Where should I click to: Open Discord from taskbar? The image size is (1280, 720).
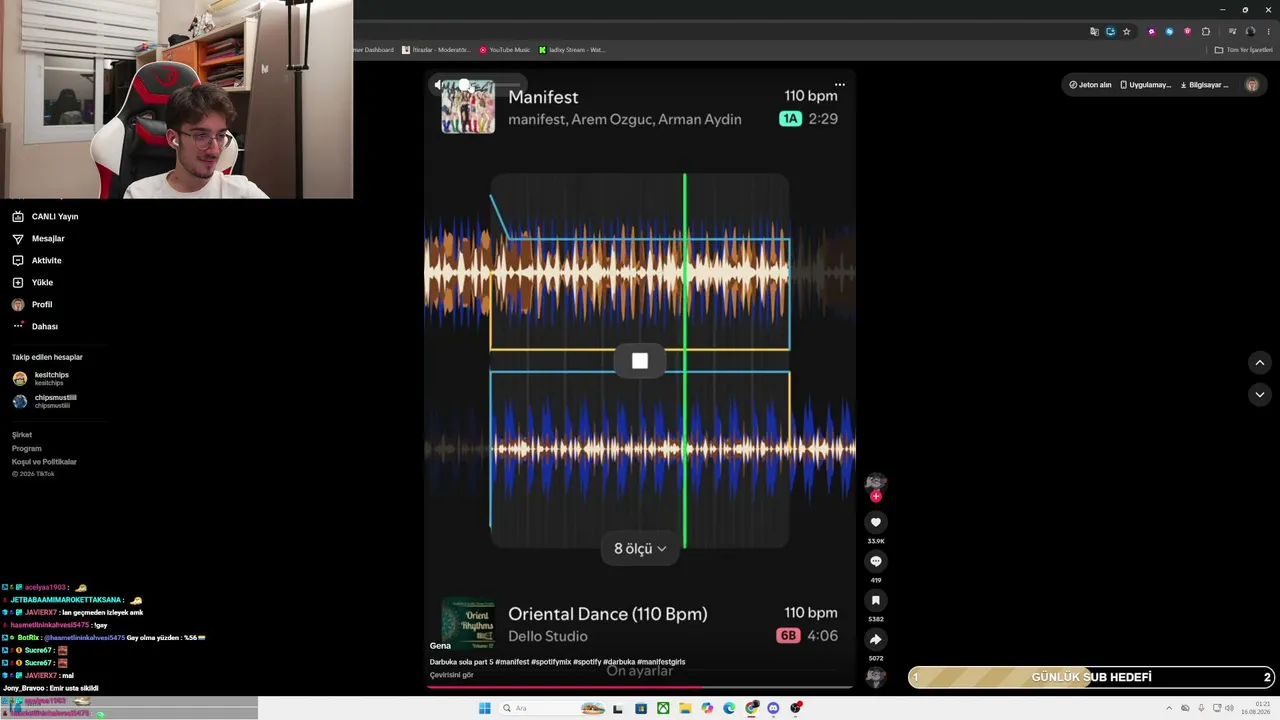(773, 708)
